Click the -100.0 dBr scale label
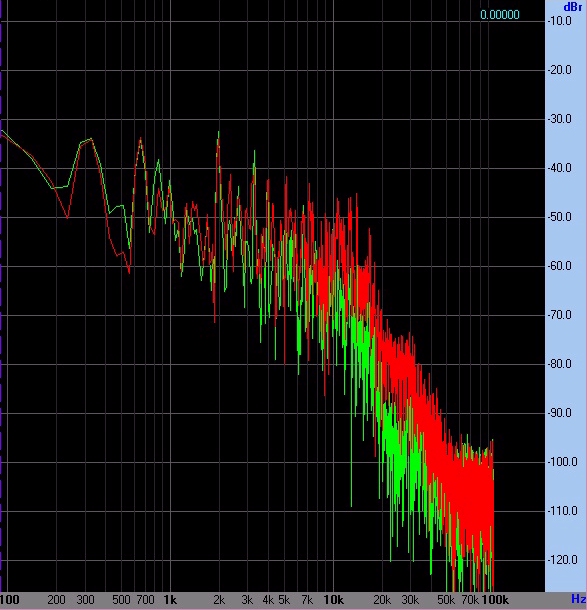 click(x=562, y=462)
